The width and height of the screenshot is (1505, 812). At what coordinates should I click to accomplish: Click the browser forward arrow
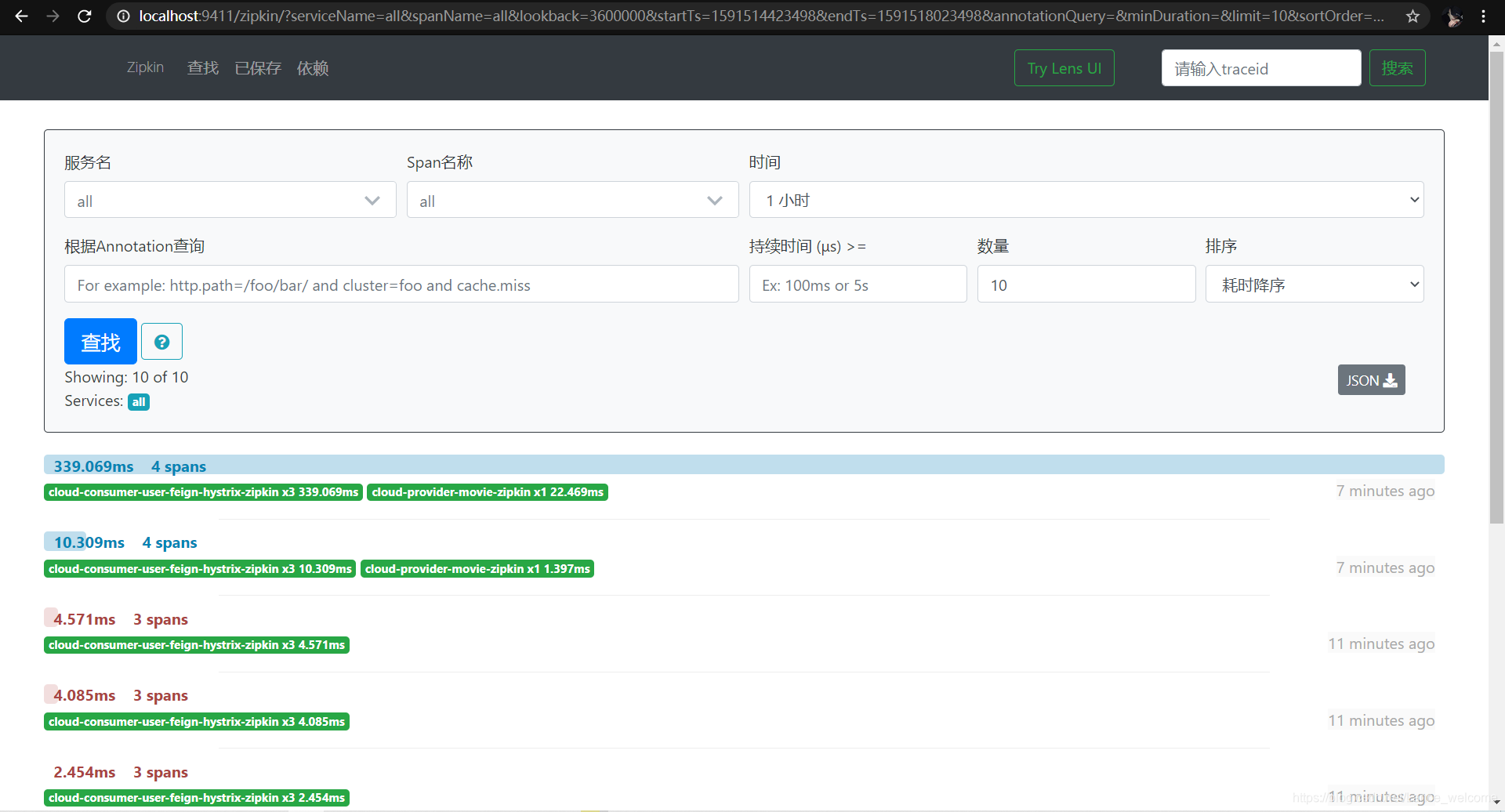coord(53,16)
